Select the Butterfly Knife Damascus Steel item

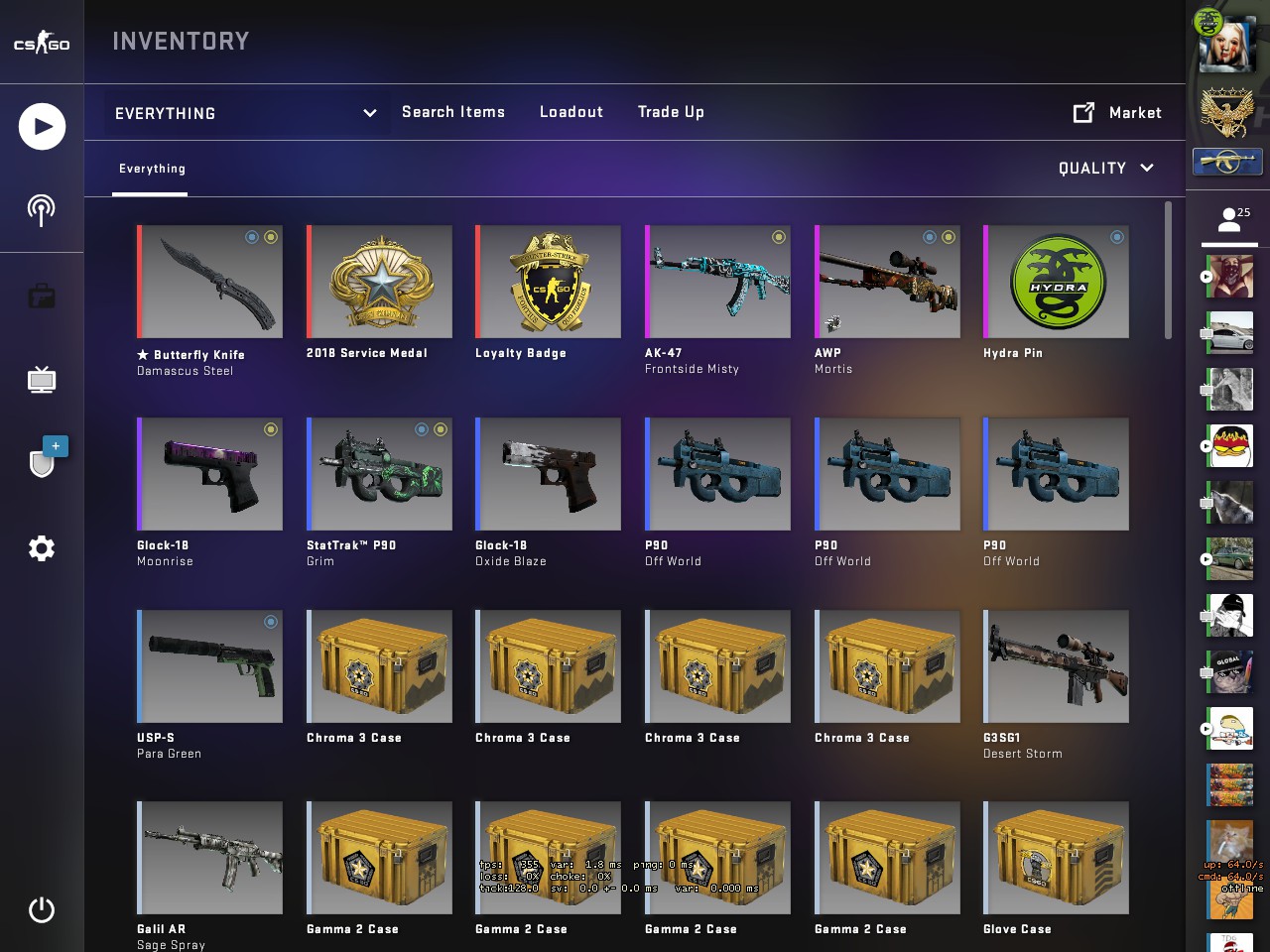point(209,301)
